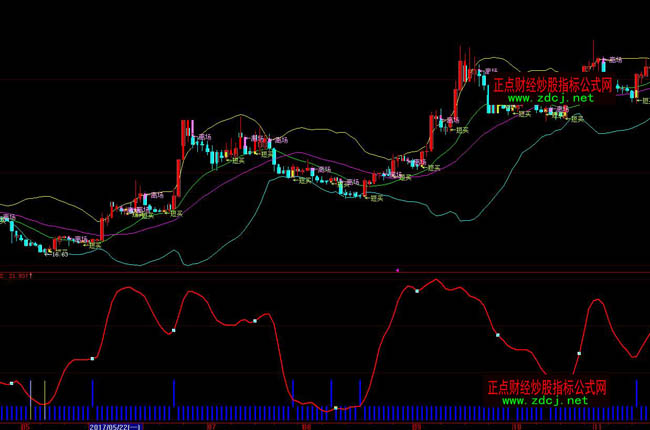Image resolution: width=650 pixels, height=430 pixels.
Task: Click the indicator value label above sub-chart
Action: 16,273
